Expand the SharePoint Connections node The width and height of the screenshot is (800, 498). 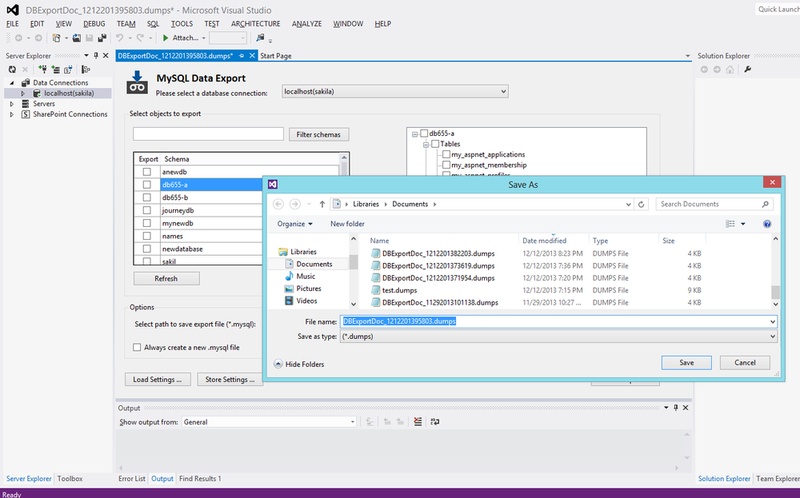click(x=12, y=114)
